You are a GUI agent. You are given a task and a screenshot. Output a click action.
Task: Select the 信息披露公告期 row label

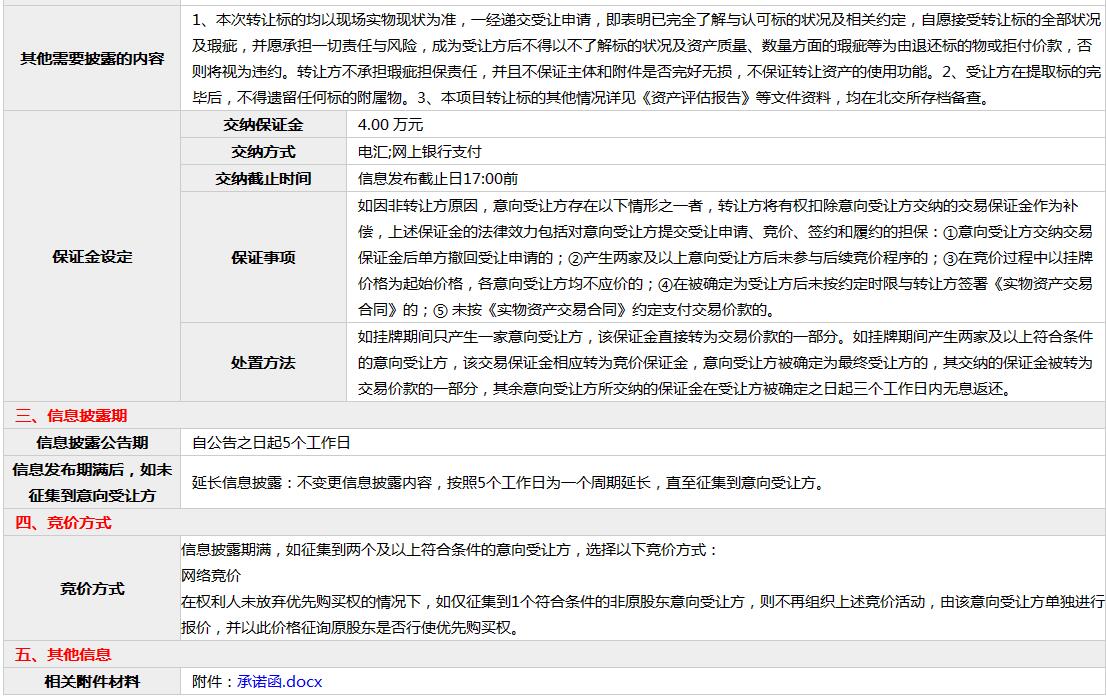pyautogui.click(x=92, y=442)
